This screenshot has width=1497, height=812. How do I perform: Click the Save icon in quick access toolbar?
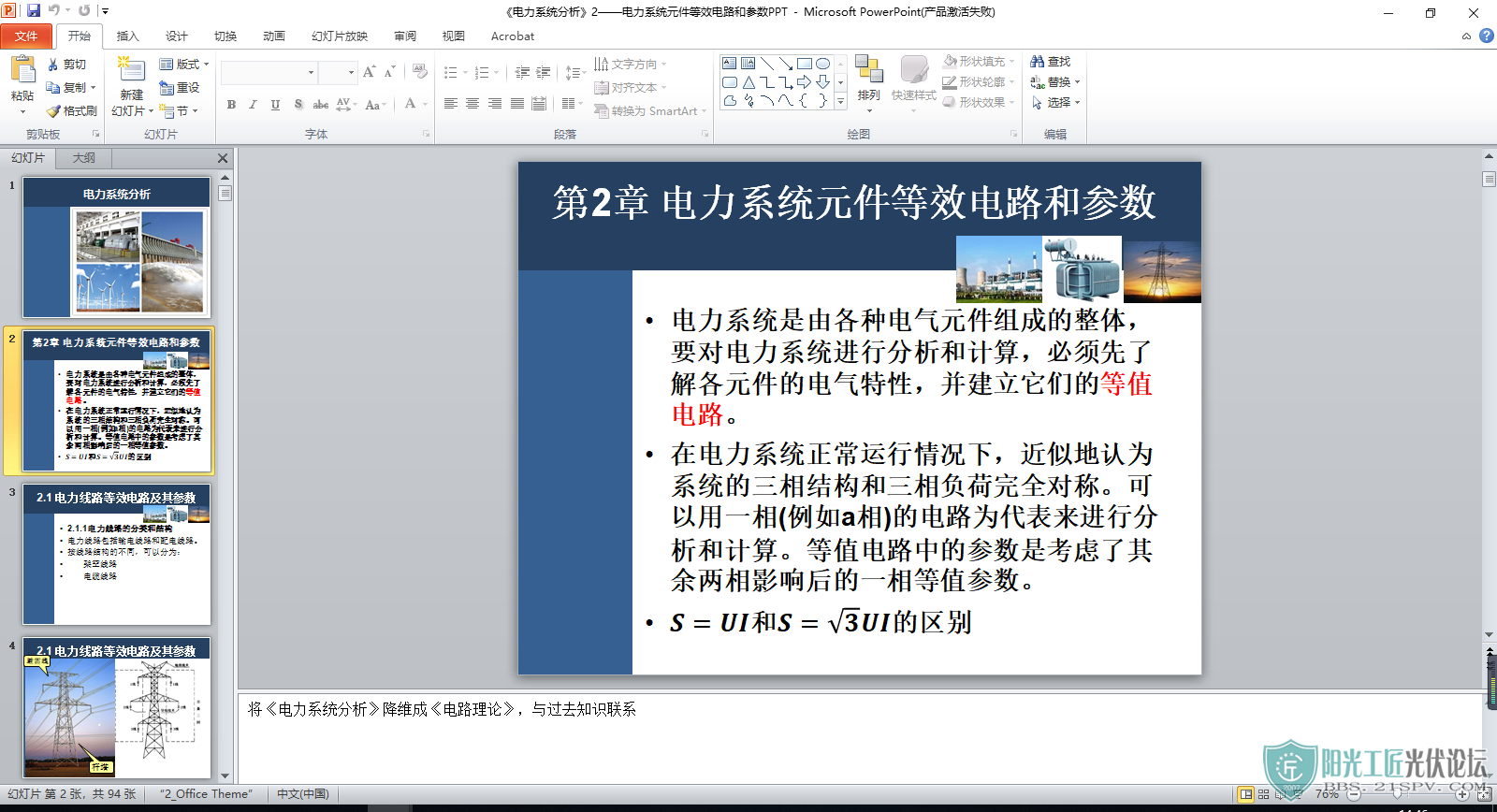34,10
